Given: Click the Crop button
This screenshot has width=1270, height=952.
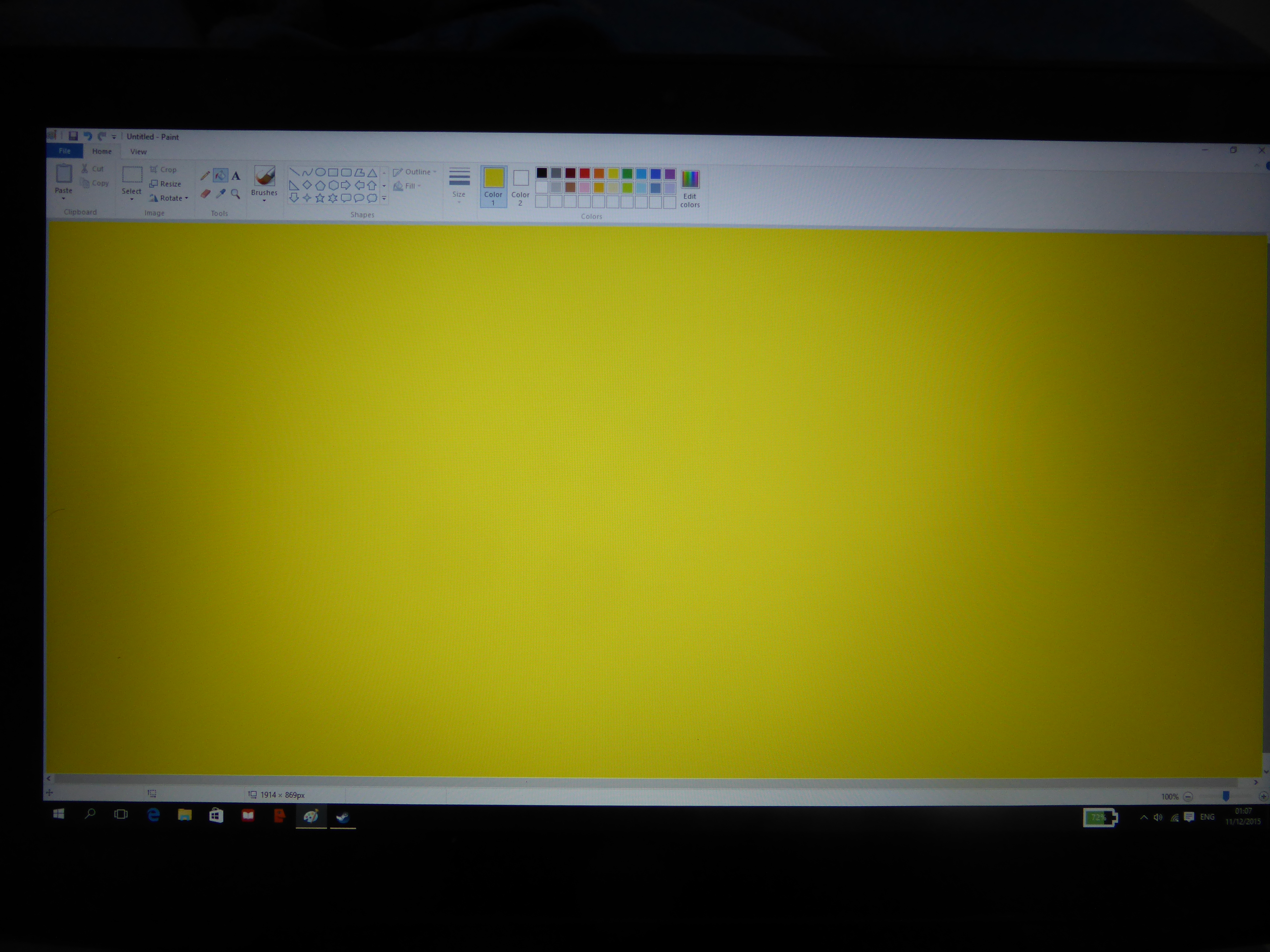Looking at the screenshot, I should tap(163, 169).
